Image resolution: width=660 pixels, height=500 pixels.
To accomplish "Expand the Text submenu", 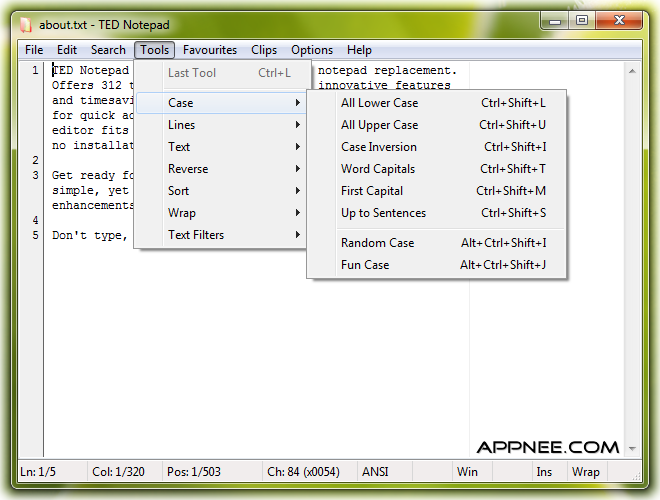I will pos(221,147).
